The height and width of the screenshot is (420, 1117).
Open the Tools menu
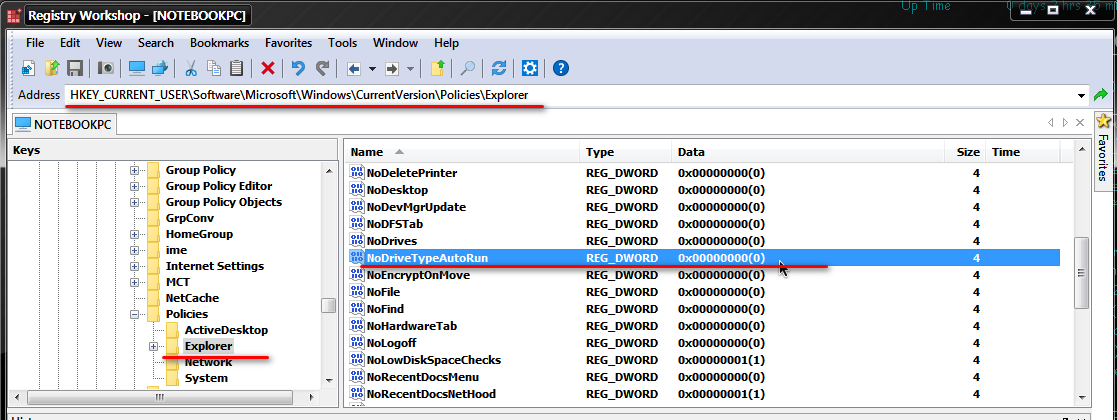343,43
